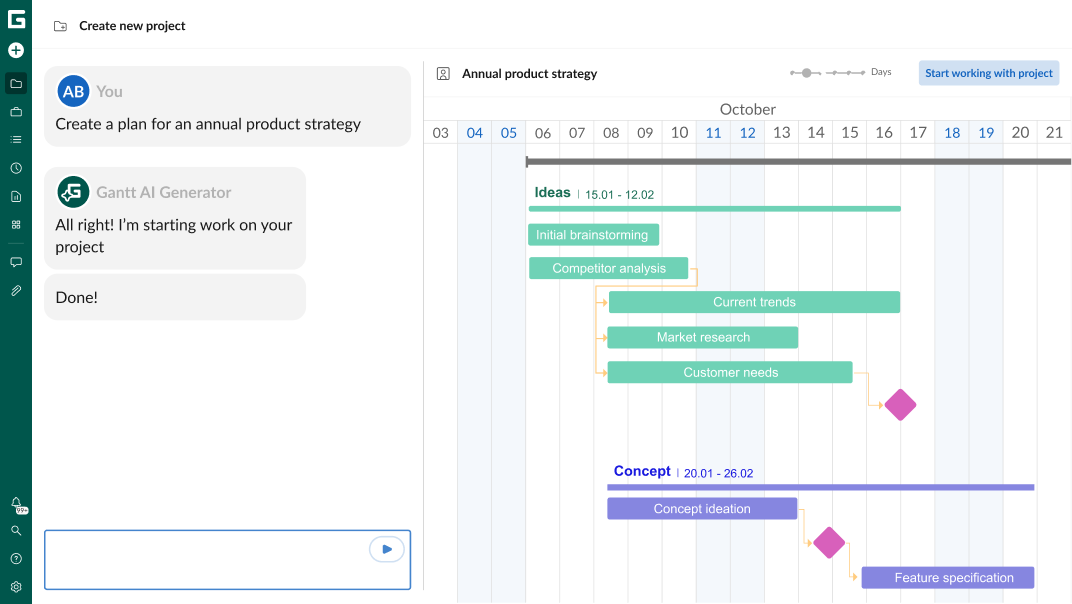
Task: Click the zoom slider handle near Days
Action: coord(807,73)
